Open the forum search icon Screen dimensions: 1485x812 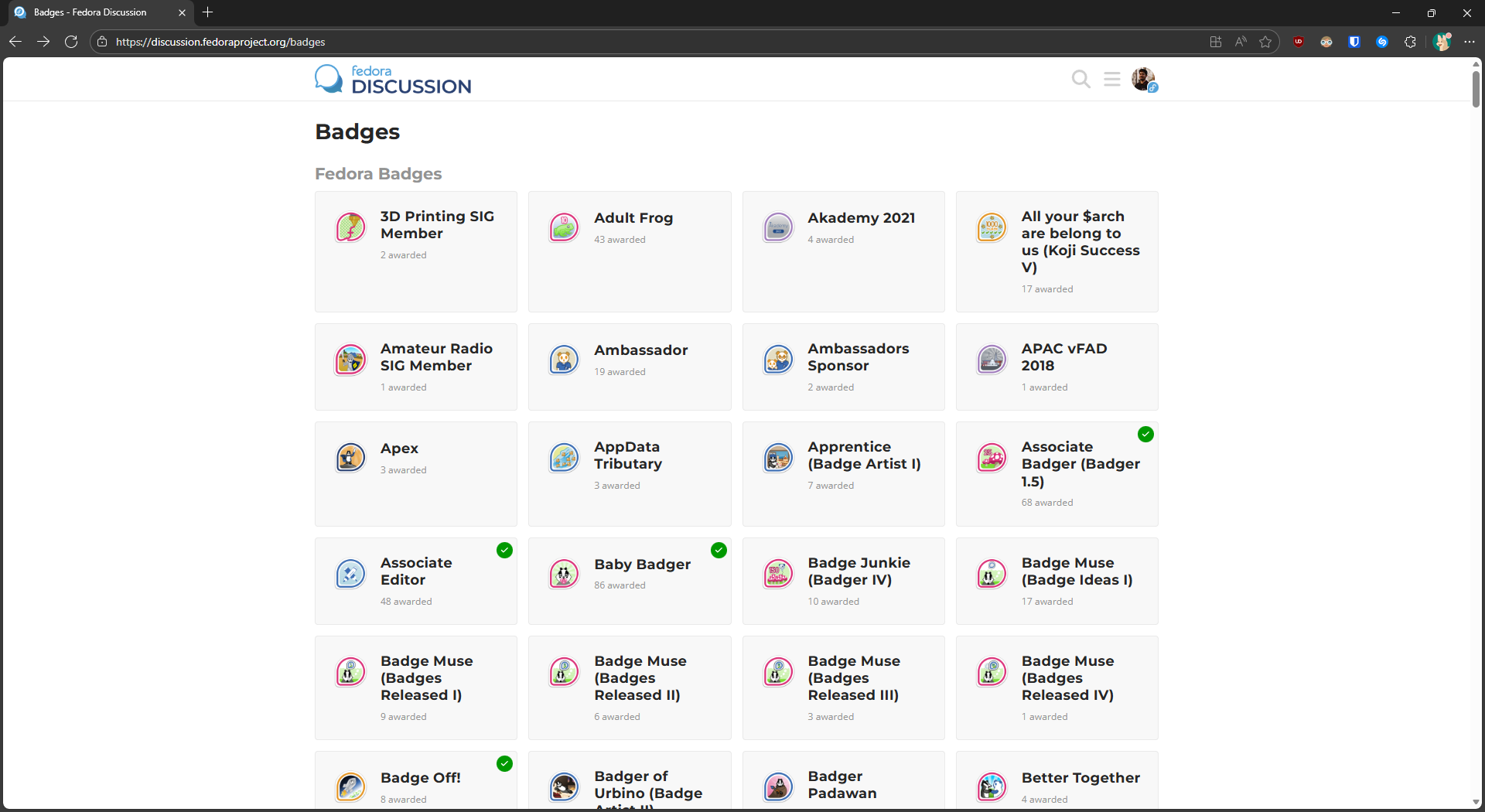pos(1080,80)
